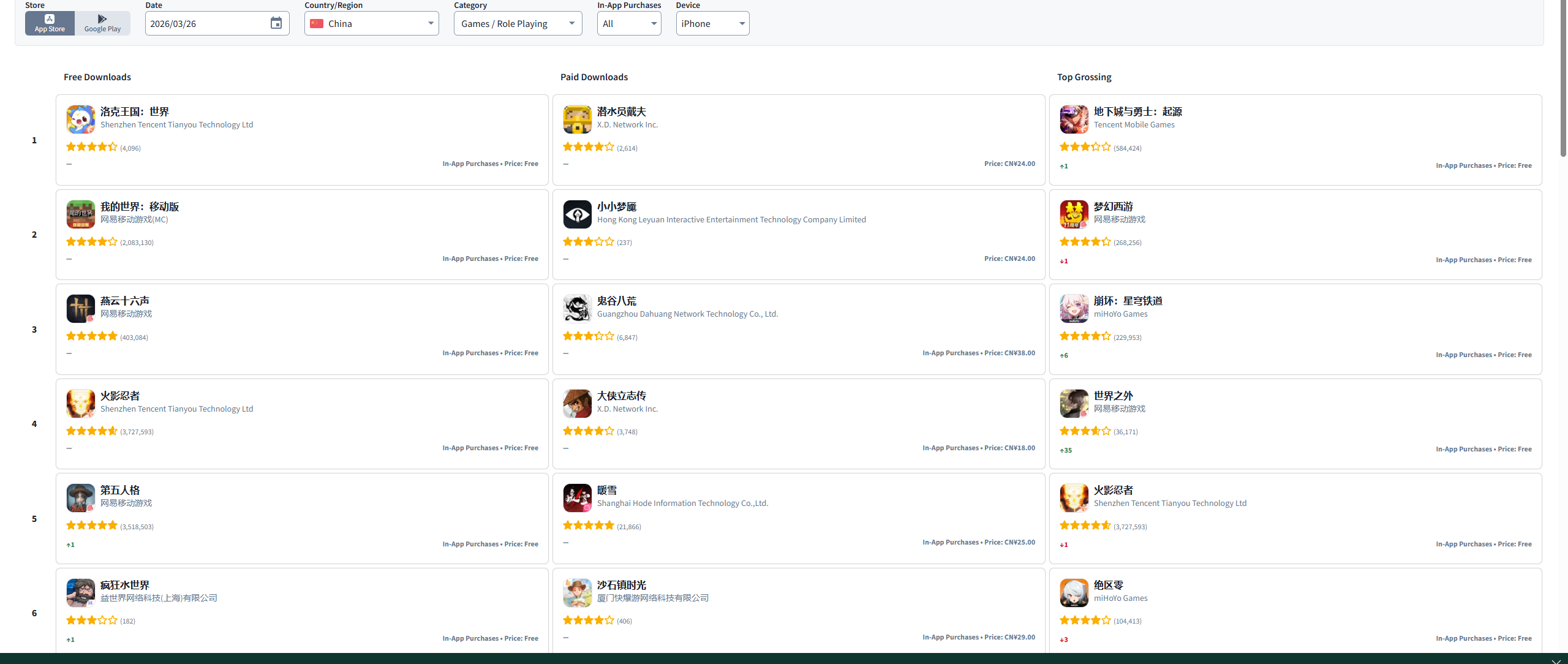The width and height of the screenshot is (1568, 664).
Task: Click 潜水员戴夫 app icon
Action: click(578, 119)
